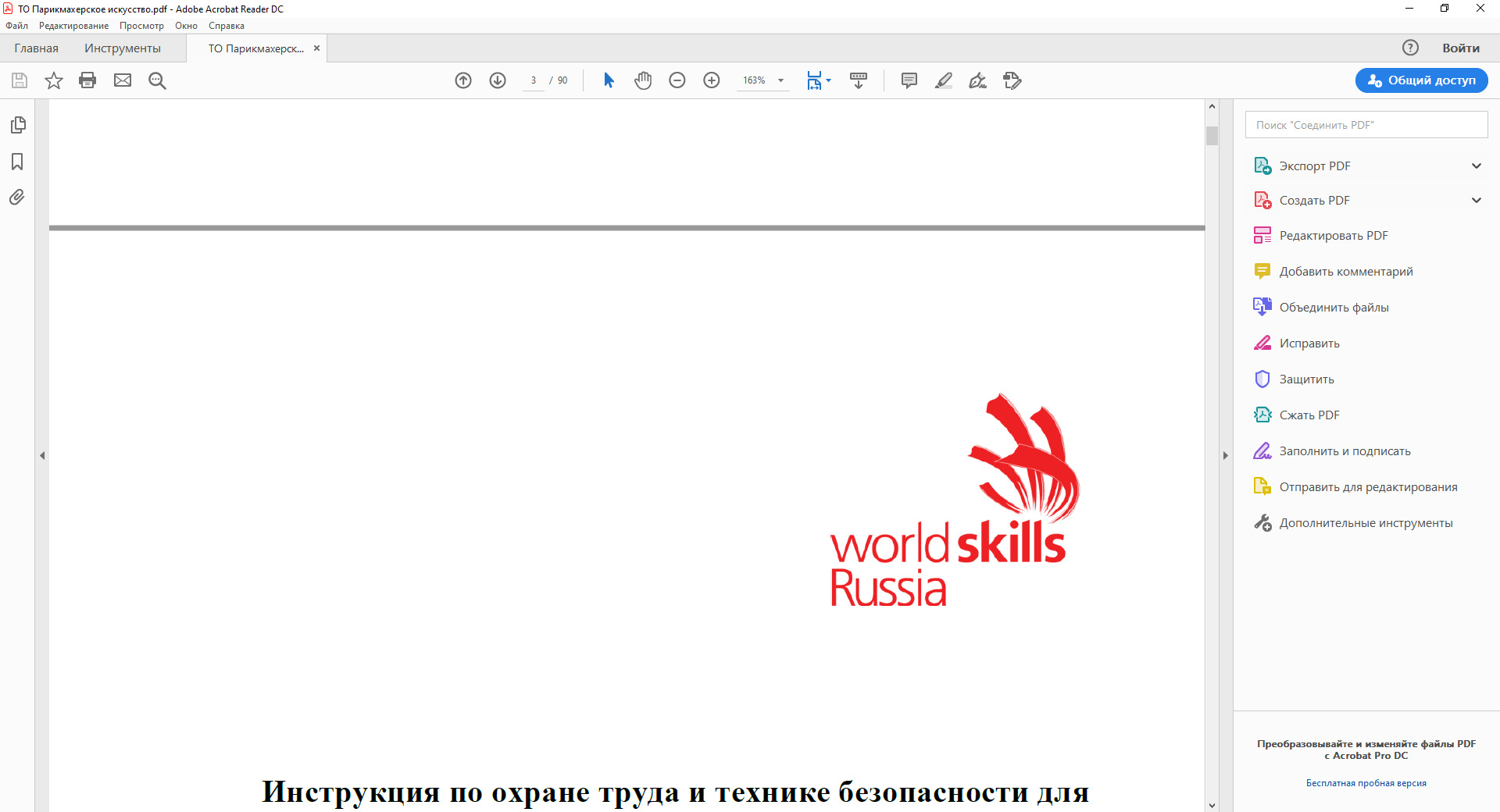
Task: Expand the Создать PDF chevron
Action: tap(1476, 200)
